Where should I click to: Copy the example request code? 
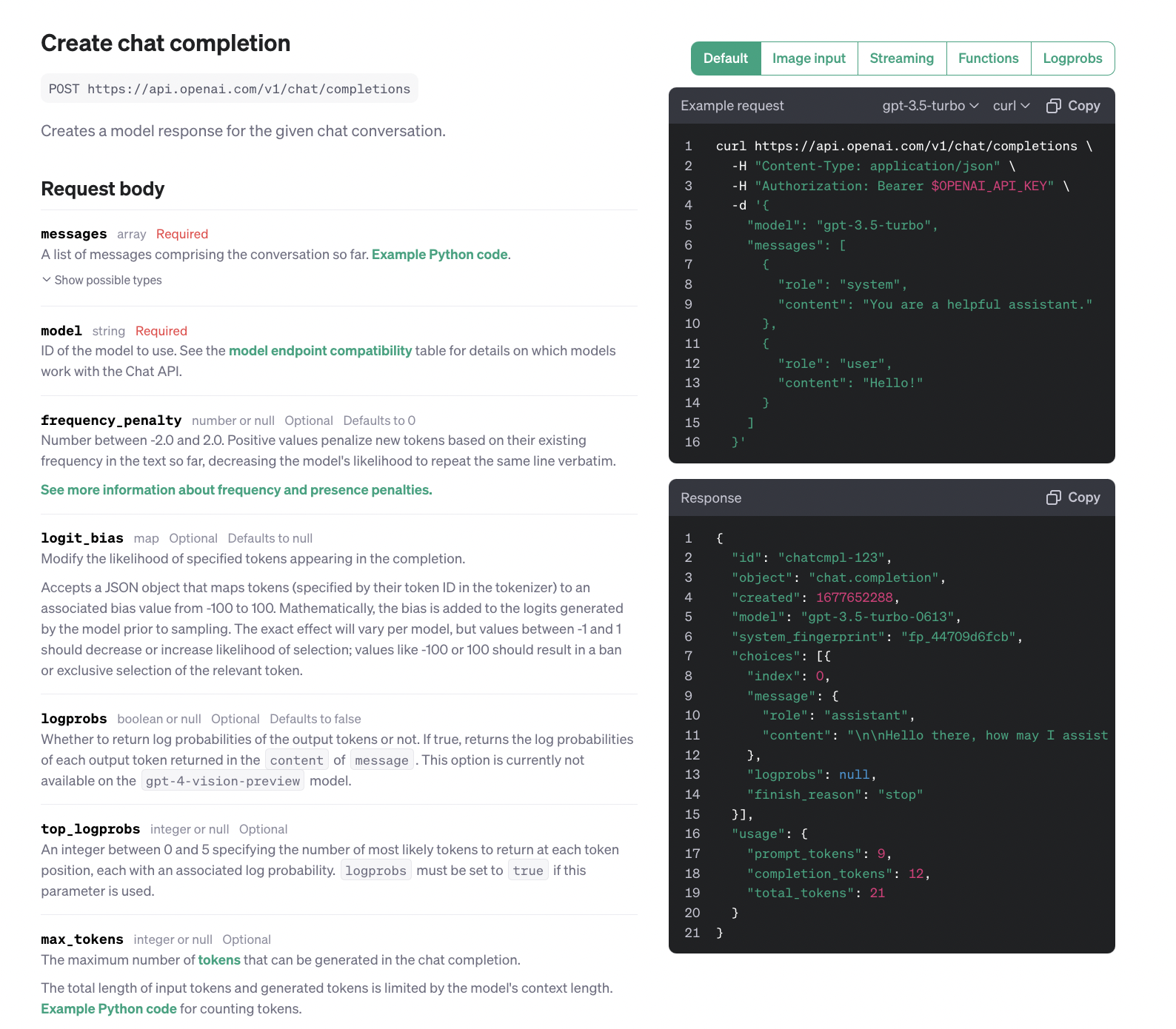tap(1072, 106)
